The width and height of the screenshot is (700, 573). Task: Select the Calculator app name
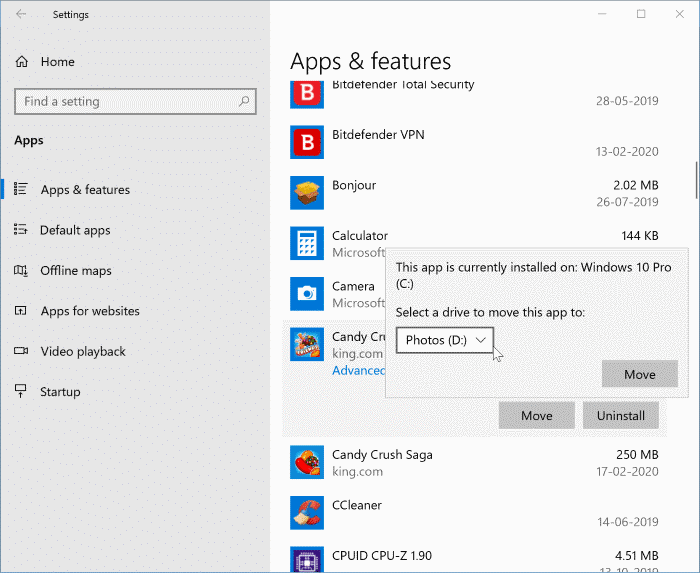[x=360, y=236]
